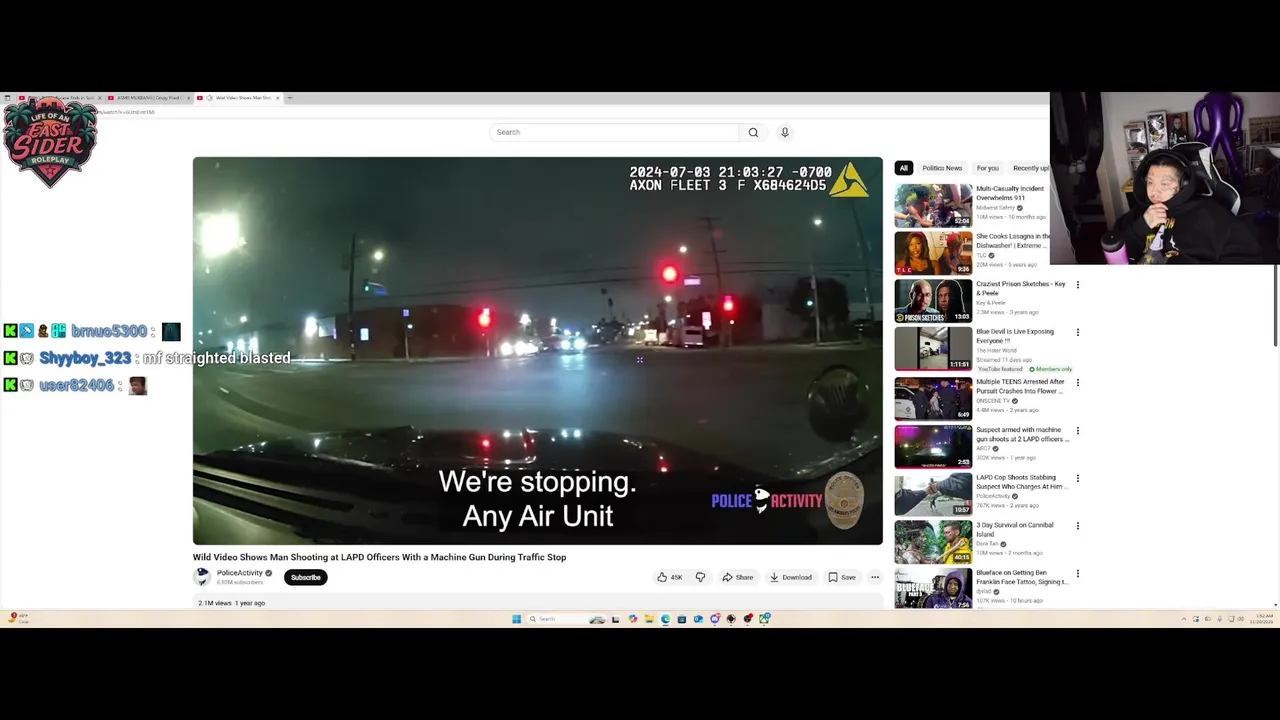Select the Politics News filter chip
This screenshot has height=720, width=1280.
(x=942, y=168)
